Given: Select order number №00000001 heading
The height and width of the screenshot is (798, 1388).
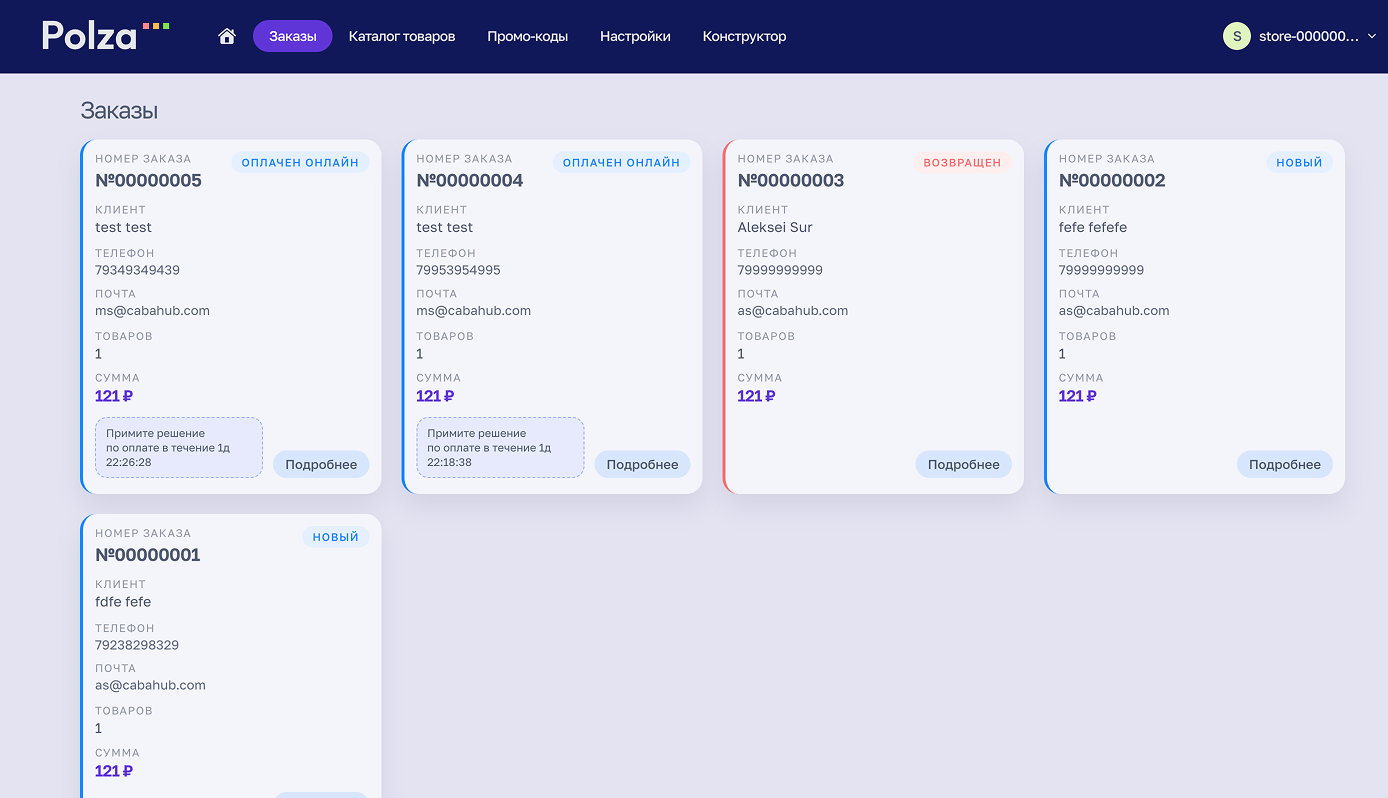Looking at the screenshot, I should [148, 555].
